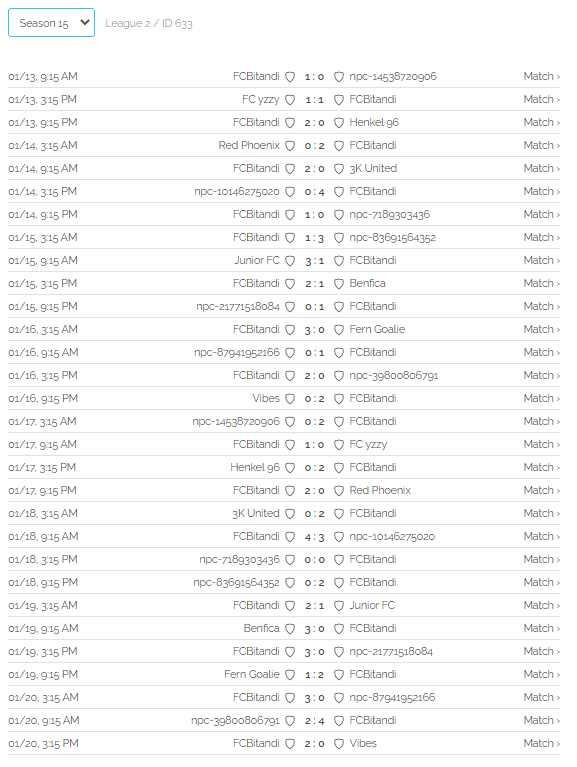View Match details for 01/20 3:15 PM
This screenshot has width=577, height=767.
click(541, 743)
